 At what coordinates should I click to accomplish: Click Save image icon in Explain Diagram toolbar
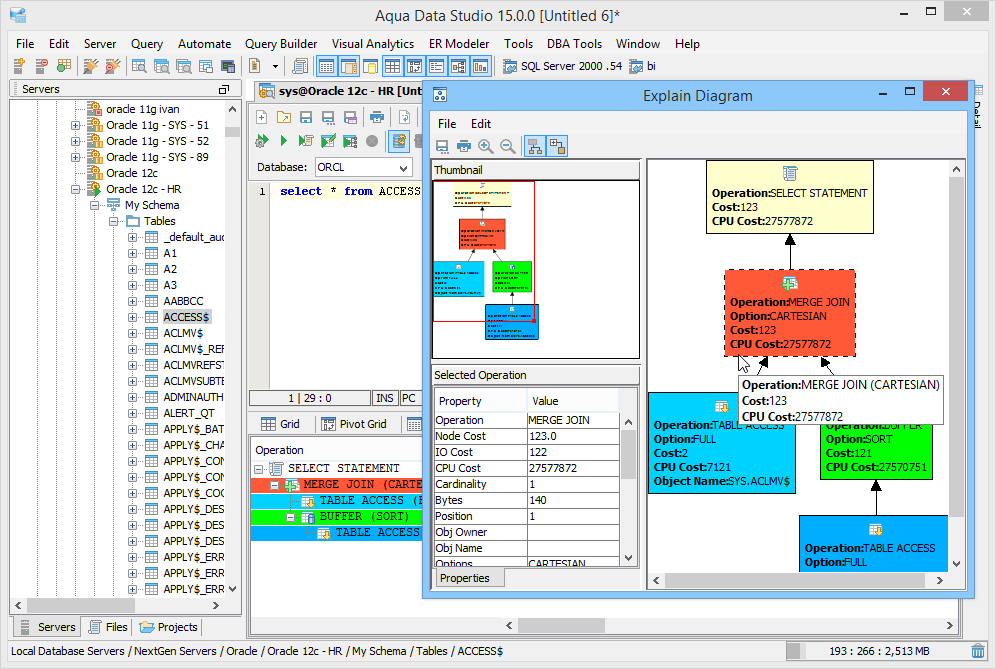click(442, 147)
